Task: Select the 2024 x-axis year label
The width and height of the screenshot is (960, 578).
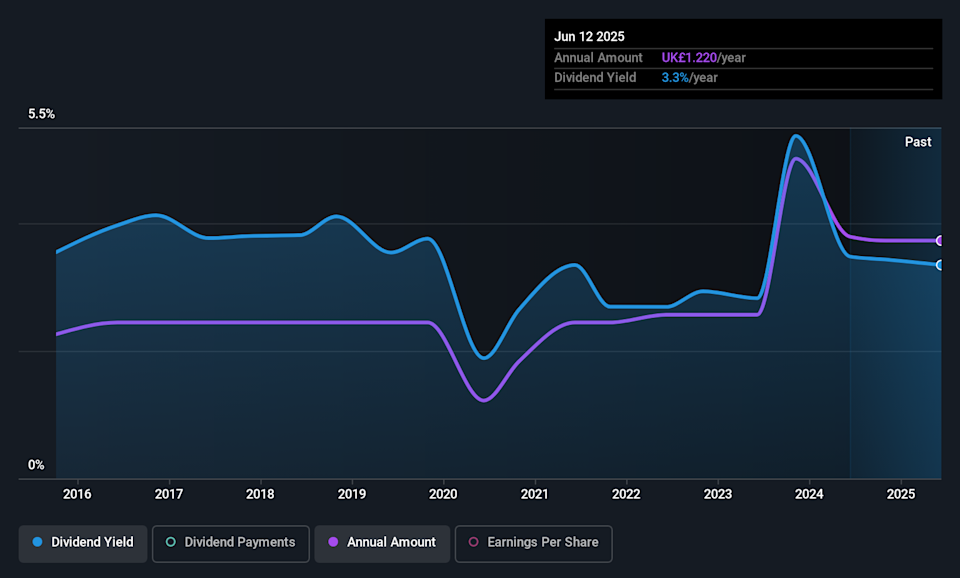Action: [x=809, y=493]
